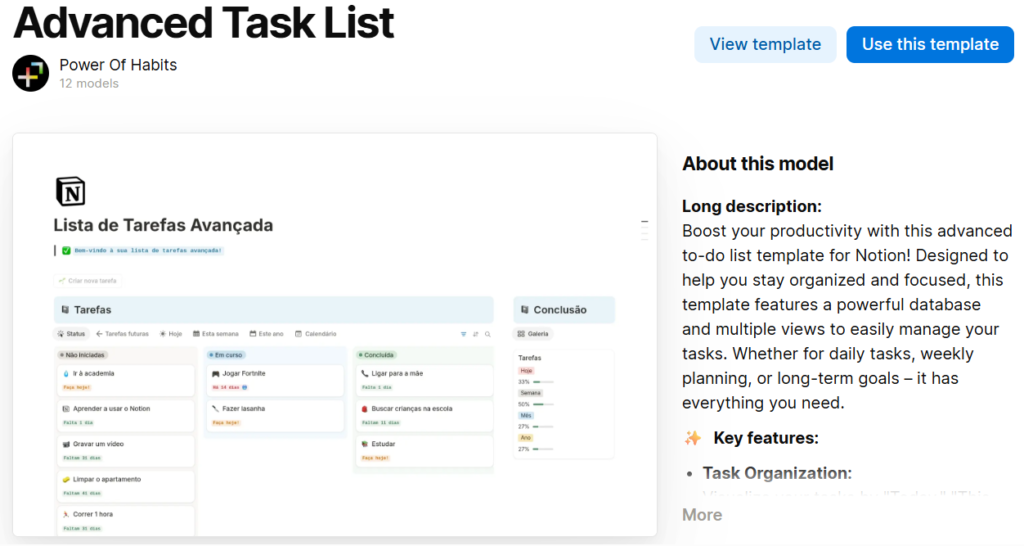The image size is (1024, 546).
Task: Click the filter icon in Tarefas toolbar
Action: pos(464,334)
